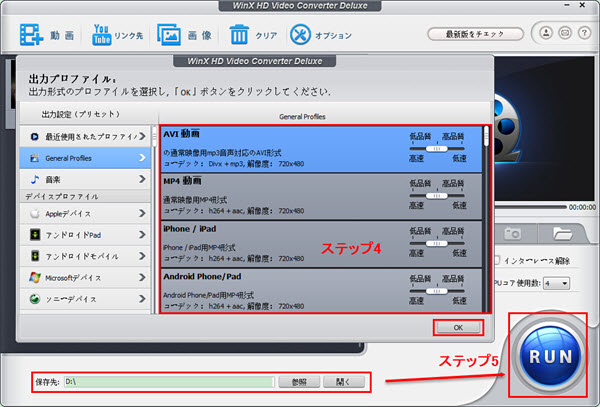Select the iPhone / iPad profile title

190,229
